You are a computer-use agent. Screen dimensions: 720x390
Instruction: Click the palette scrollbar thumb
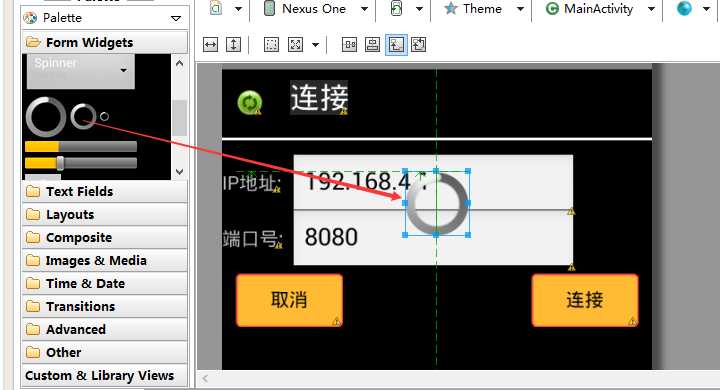(x=180, y=118)
